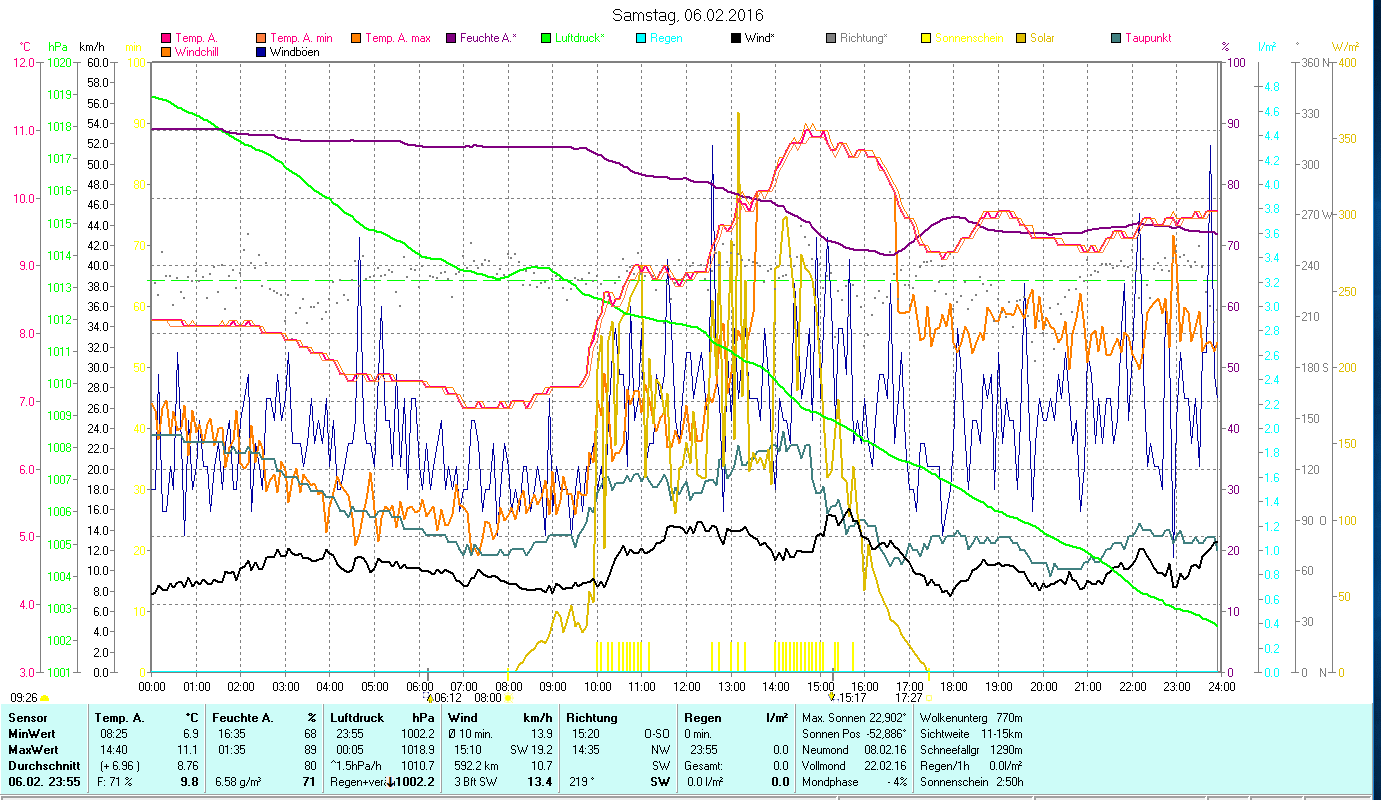
Task: Click the Richtung column header in table
Action: (592, 718)
